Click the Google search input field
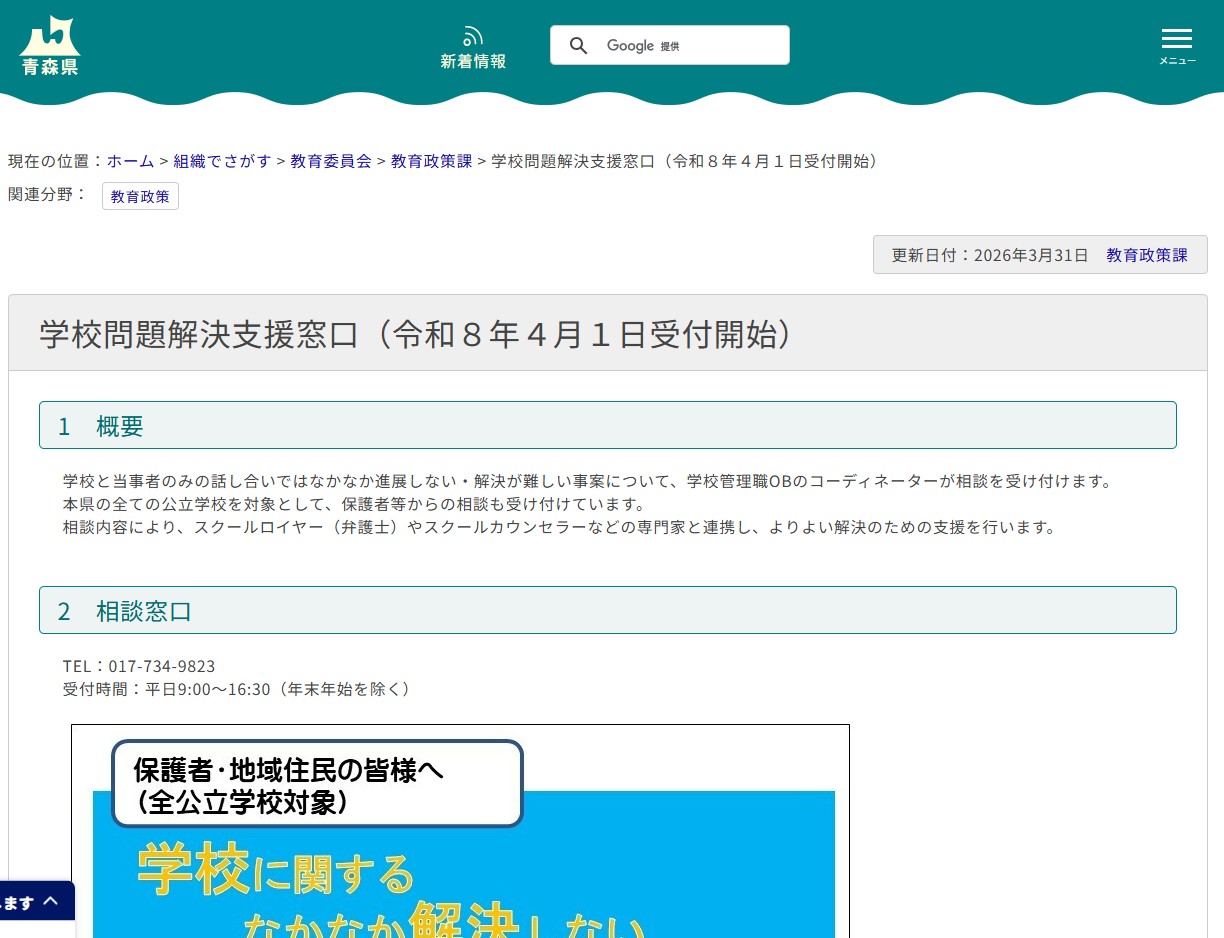This screenshot has height=938, width=1224. (720, 45)
